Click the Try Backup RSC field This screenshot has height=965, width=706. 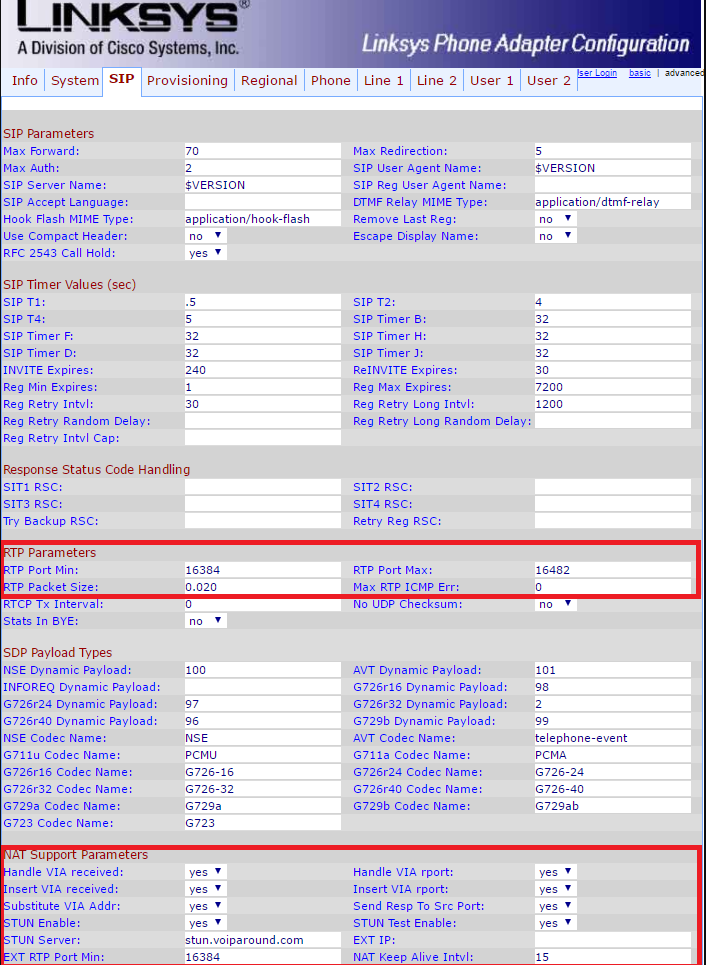click(263, 521)
